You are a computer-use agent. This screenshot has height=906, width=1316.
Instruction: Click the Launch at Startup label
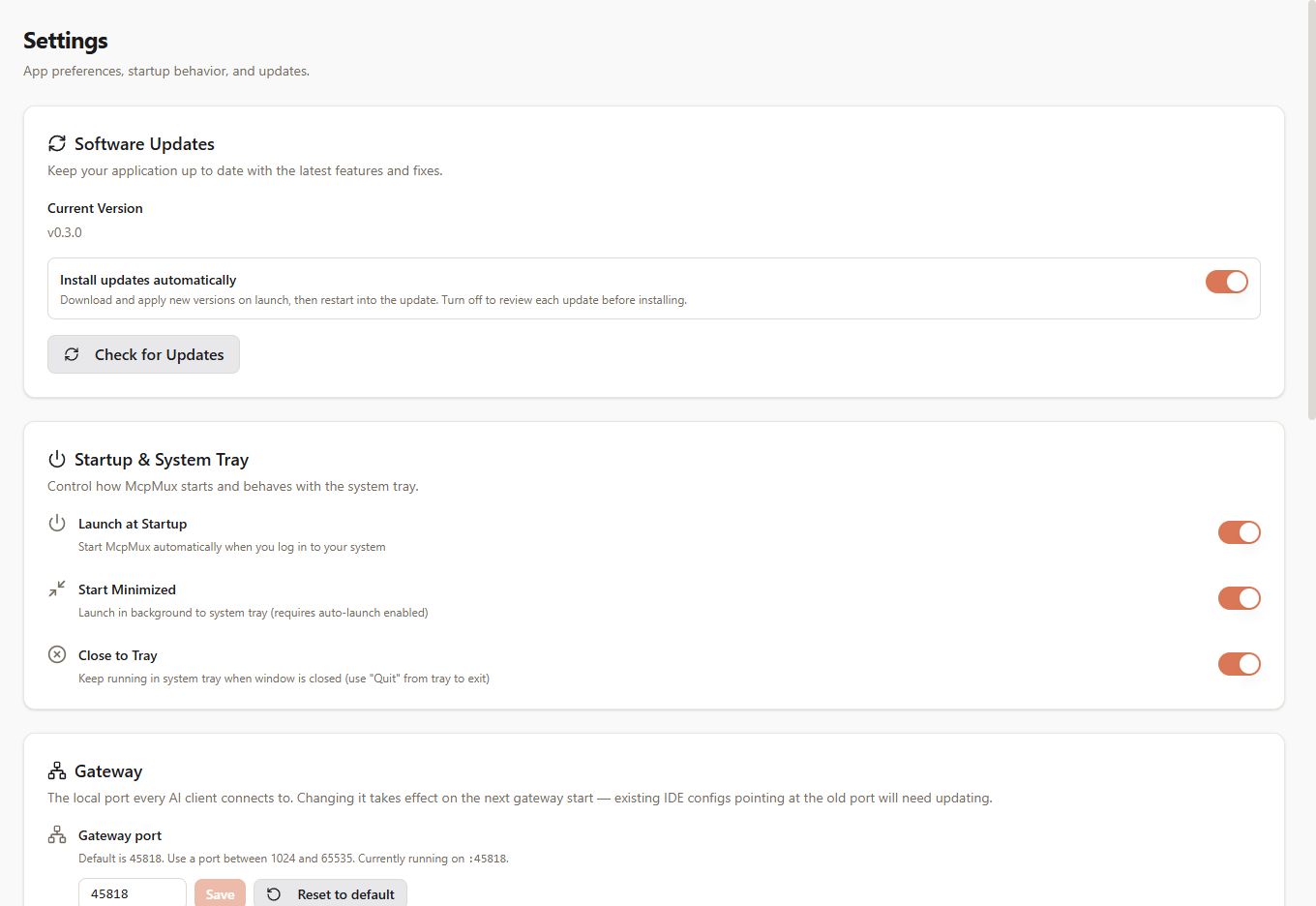pos(133,524)
